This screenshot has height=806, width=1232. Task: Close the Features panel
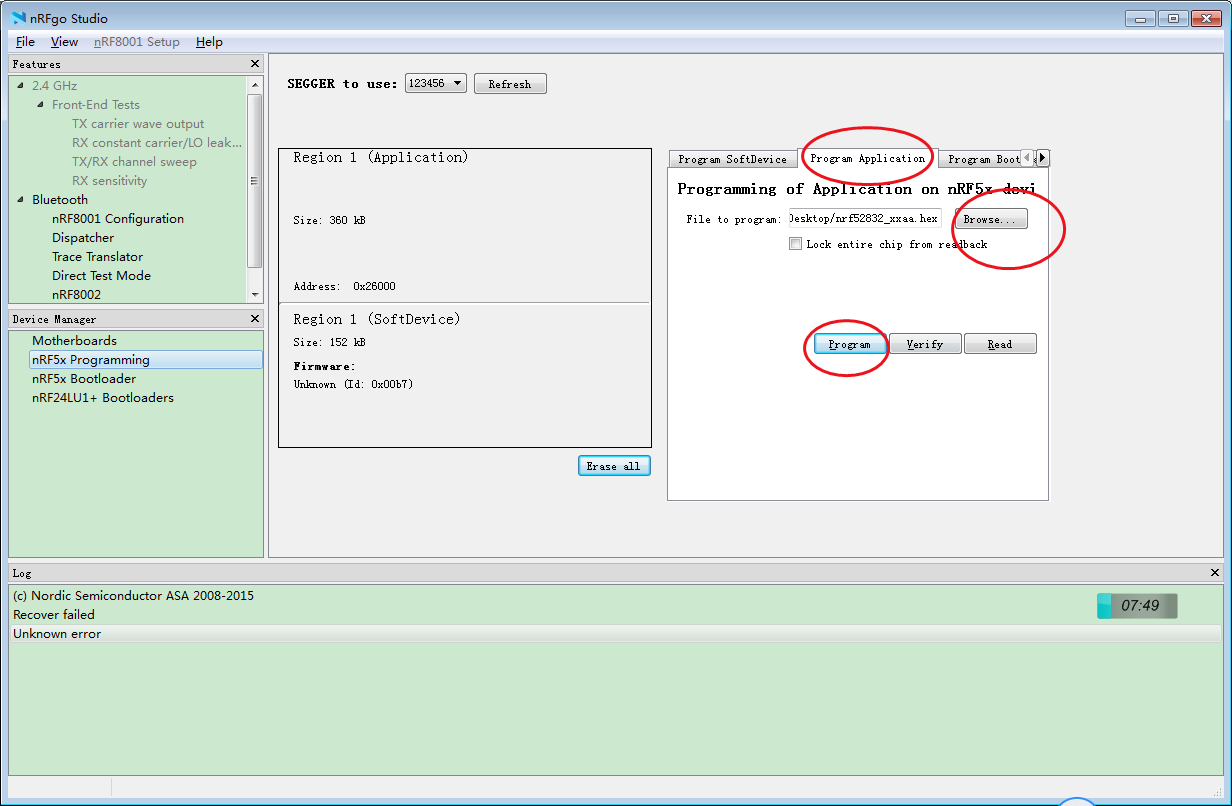point(254,64)
